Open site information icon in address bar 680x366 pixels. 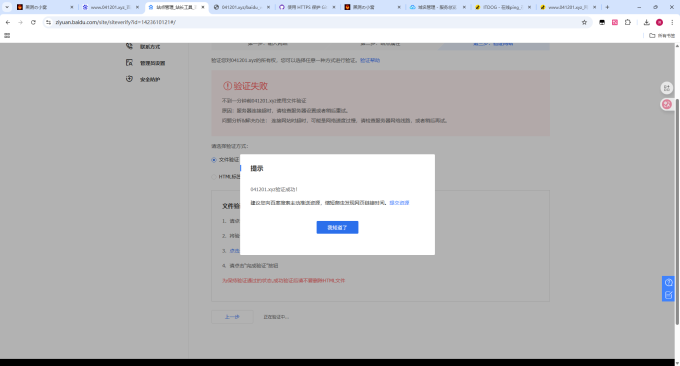pos(48,22)
